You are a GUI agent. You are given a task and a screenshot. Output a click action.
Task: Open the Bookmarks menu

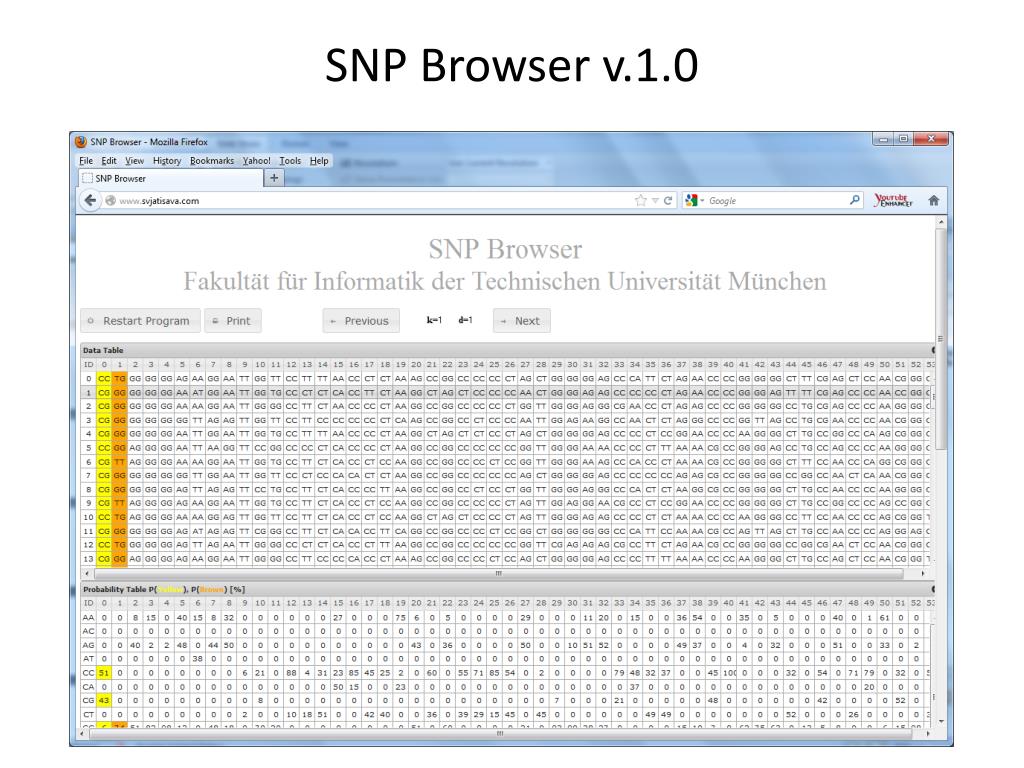(212, 161)
